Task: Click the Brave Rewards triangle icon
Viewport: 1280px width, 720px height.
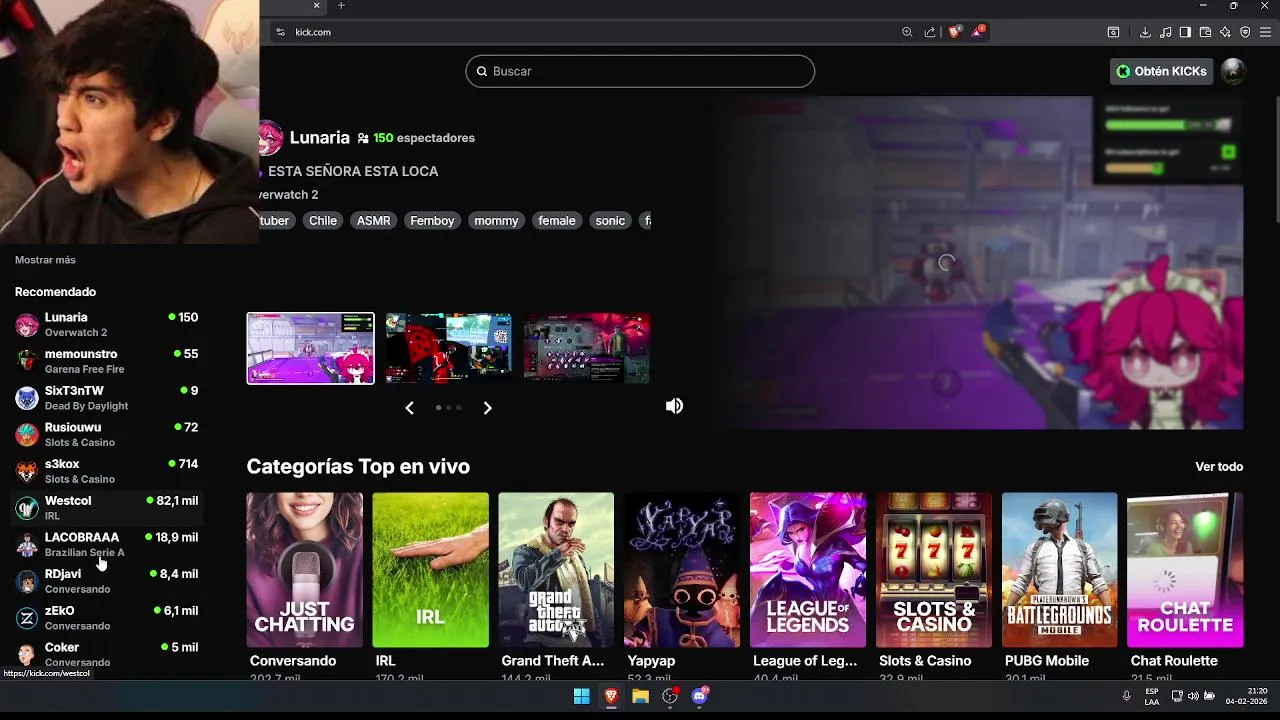Action: (979, 32)
